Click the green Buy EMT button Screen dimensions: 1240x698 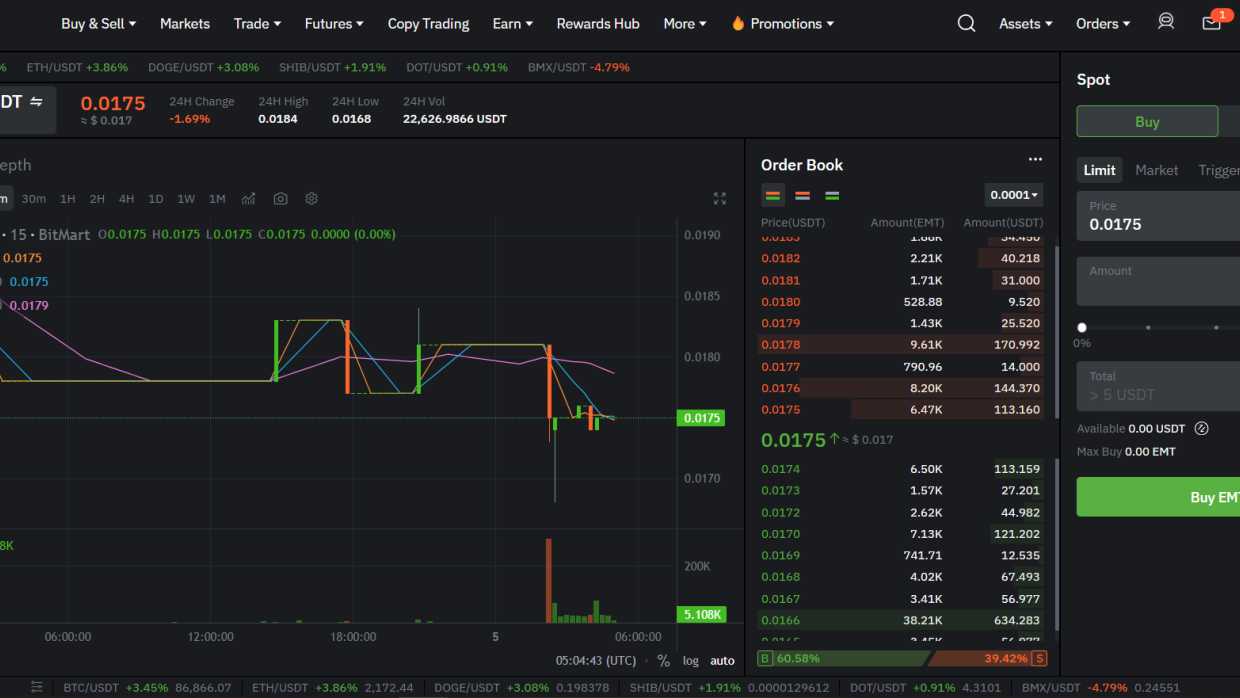pos(1158,497)
